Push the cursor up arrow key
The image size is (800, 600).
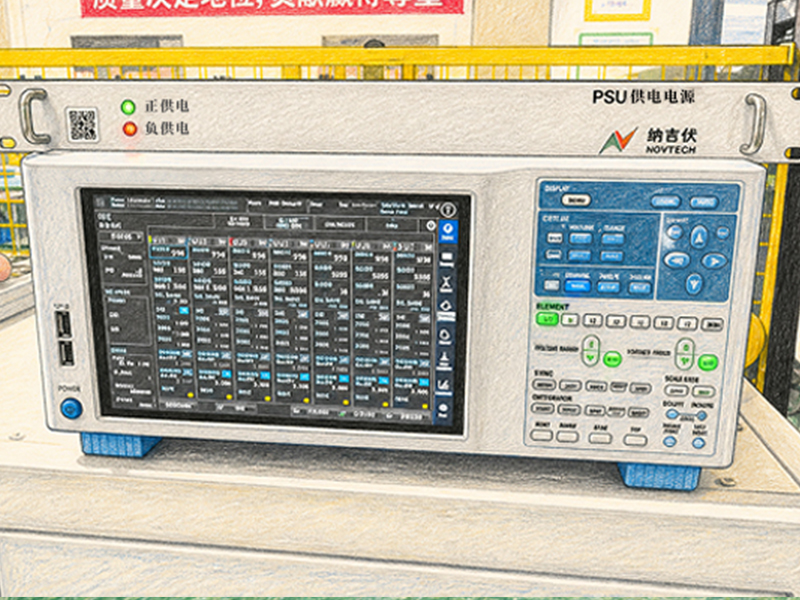coord(698,237)
